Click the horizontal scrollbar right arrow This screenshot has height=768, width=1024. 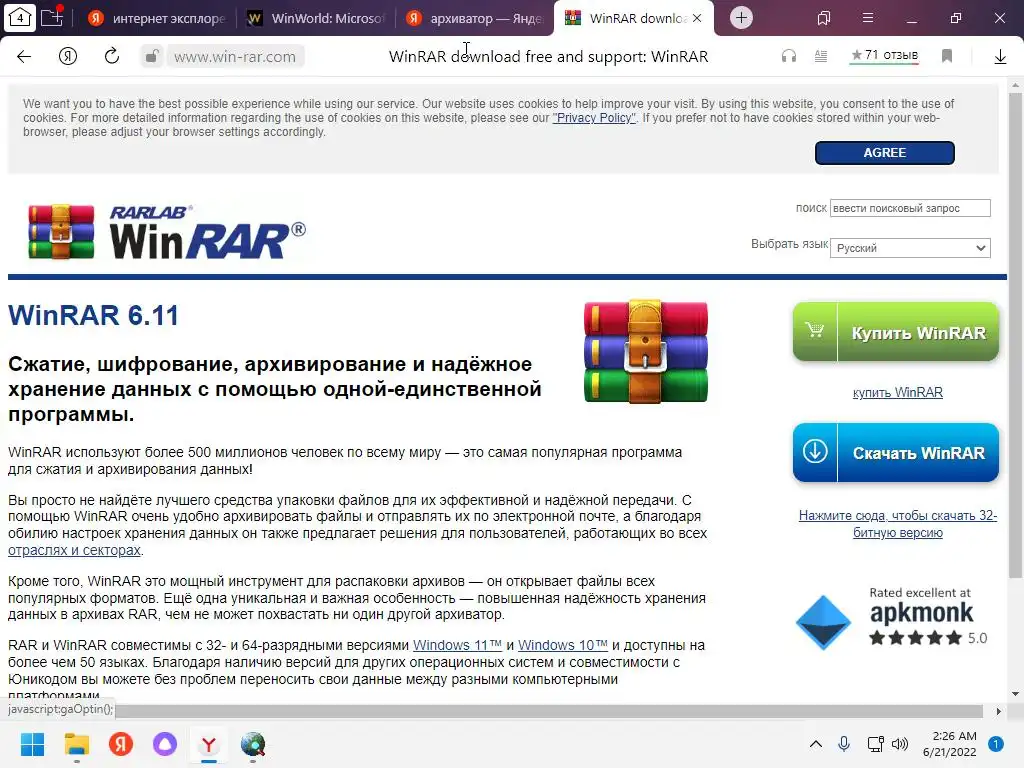pyautogui.click(x=999, y=711)
